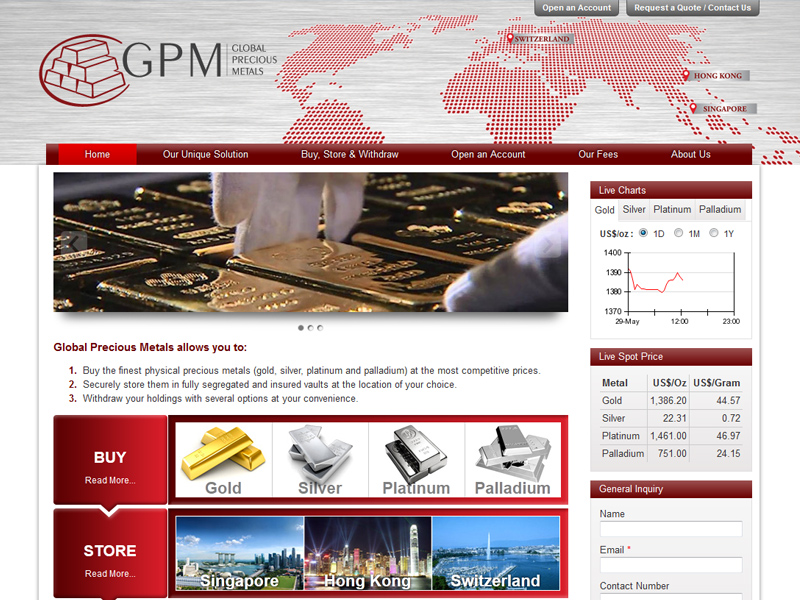The width and height of the screenshot is (800, 600).
Task: Select the third slideshow dot
Action: [320, 328]
